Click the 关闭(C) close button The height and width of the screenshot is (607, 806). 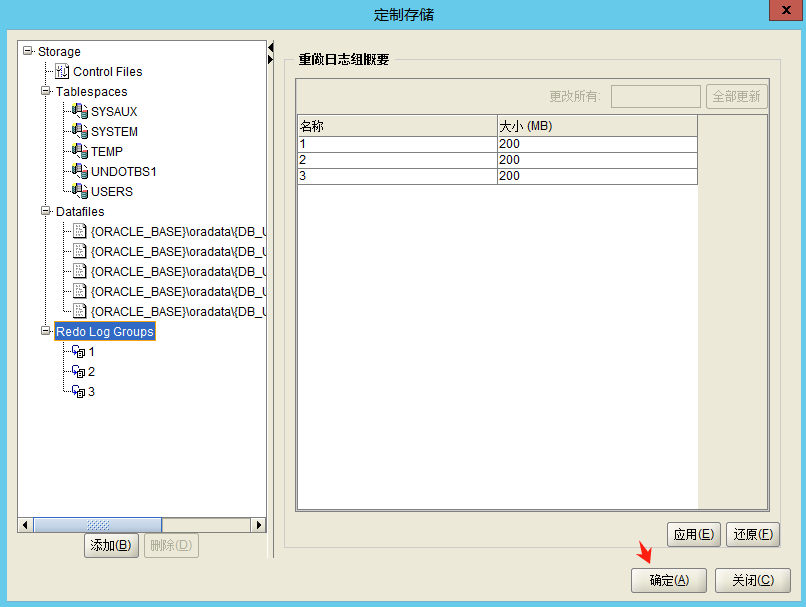point(753,580)
